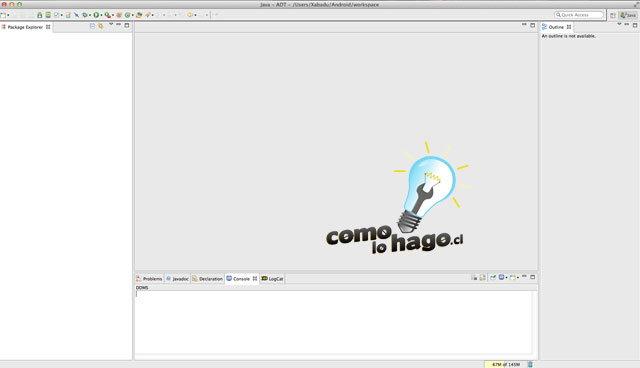Toggle Link with Editor in Package Explorer
The width and height of the screenshot is (640, 368).
pyautogui.click(x=100, y=26)
